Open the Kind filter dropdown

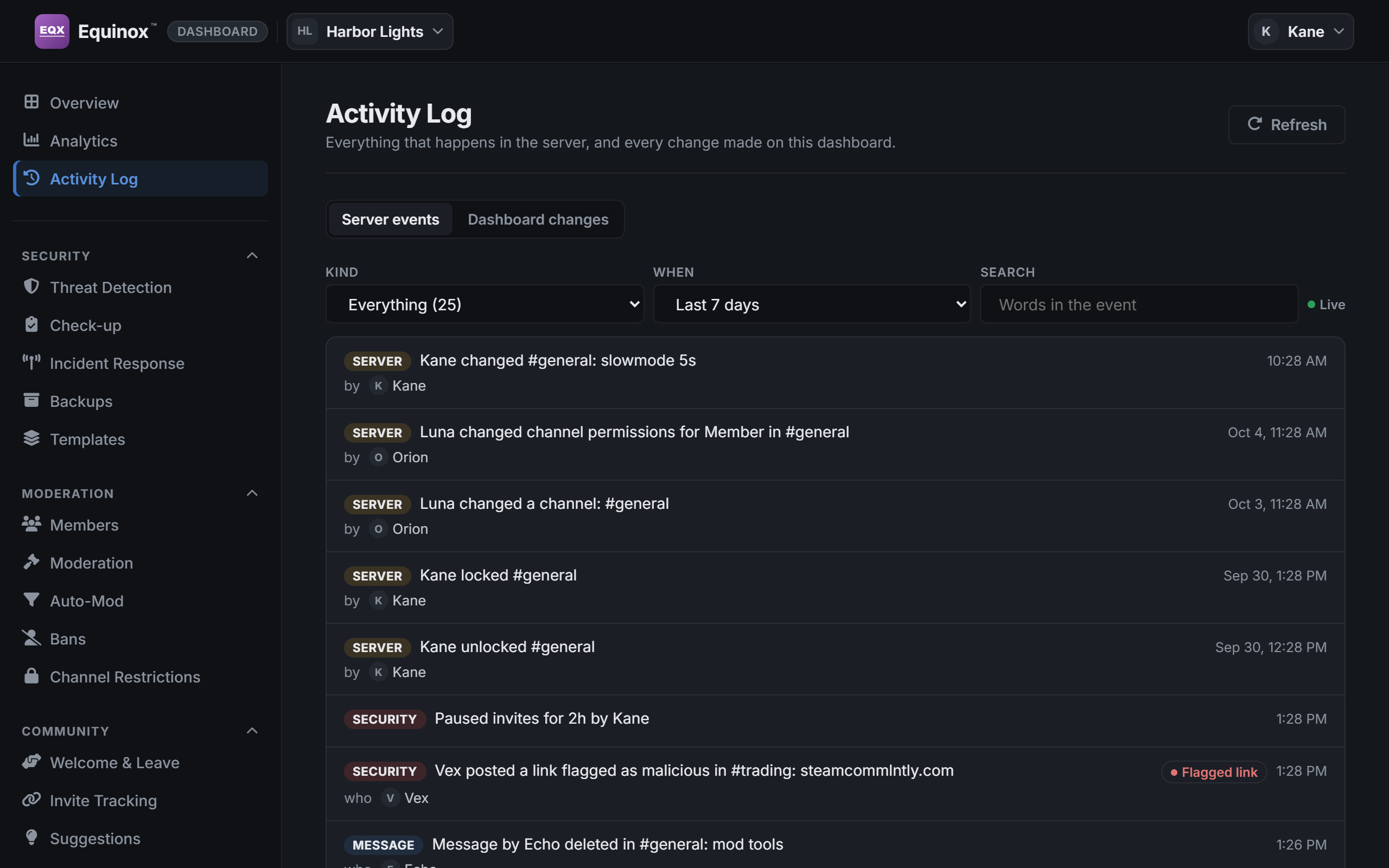pyautogui.click(x=485, y=304)
